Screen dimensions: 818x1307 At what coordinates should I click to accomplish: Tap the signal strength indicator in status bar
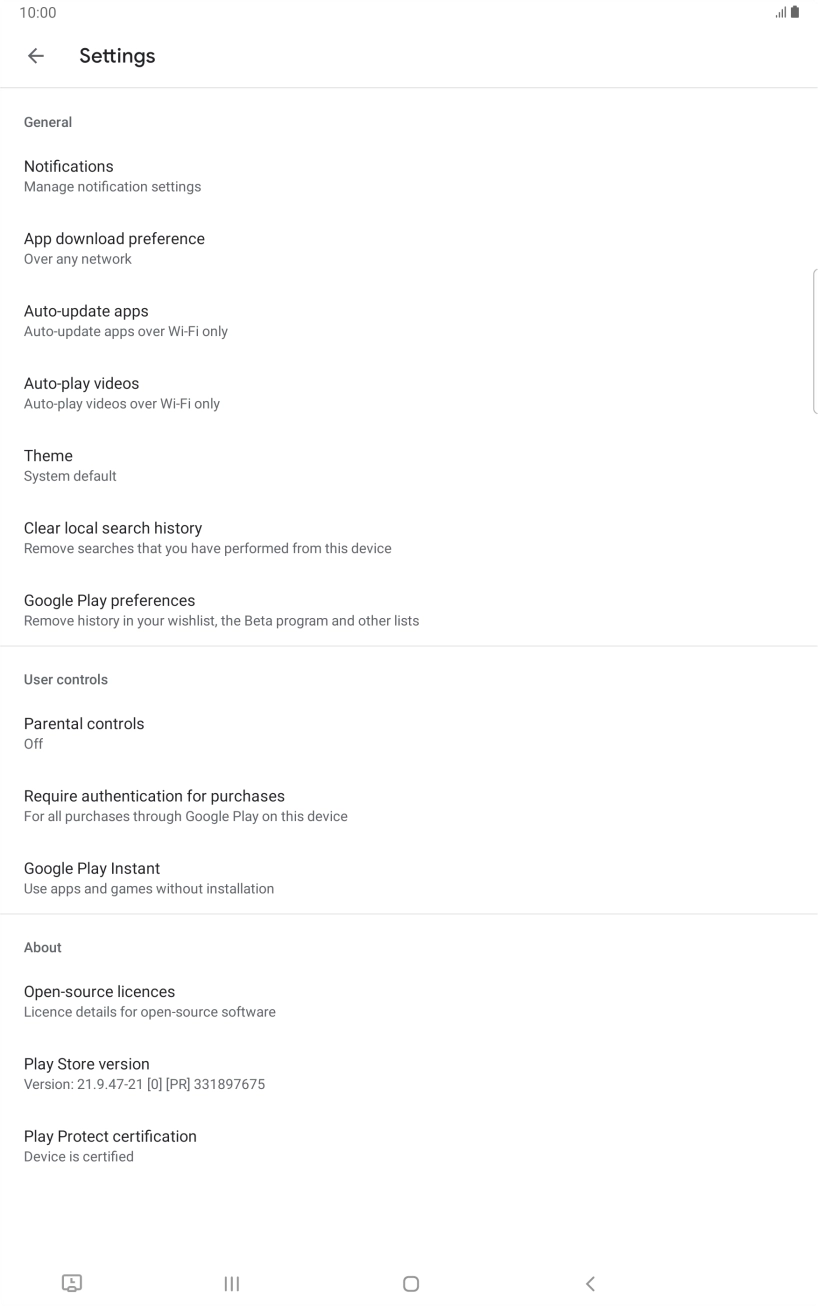tap(779, 13)
